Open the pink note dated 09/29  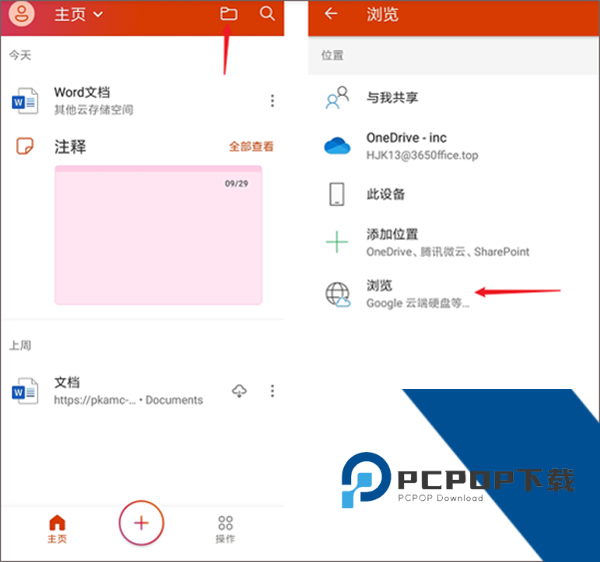(158, 235)
